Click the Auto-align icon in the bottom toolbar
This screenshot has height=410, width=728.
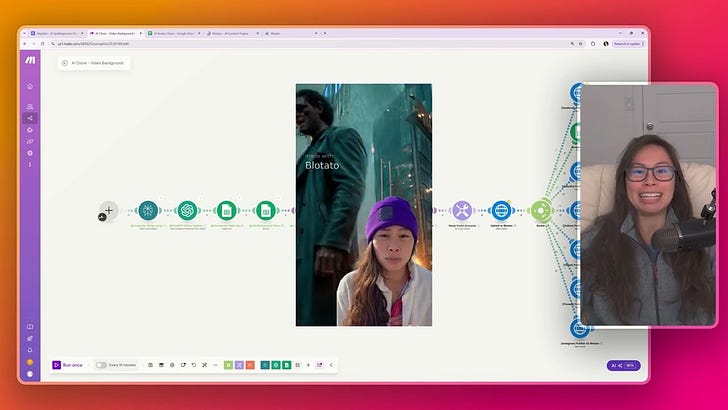204,365
